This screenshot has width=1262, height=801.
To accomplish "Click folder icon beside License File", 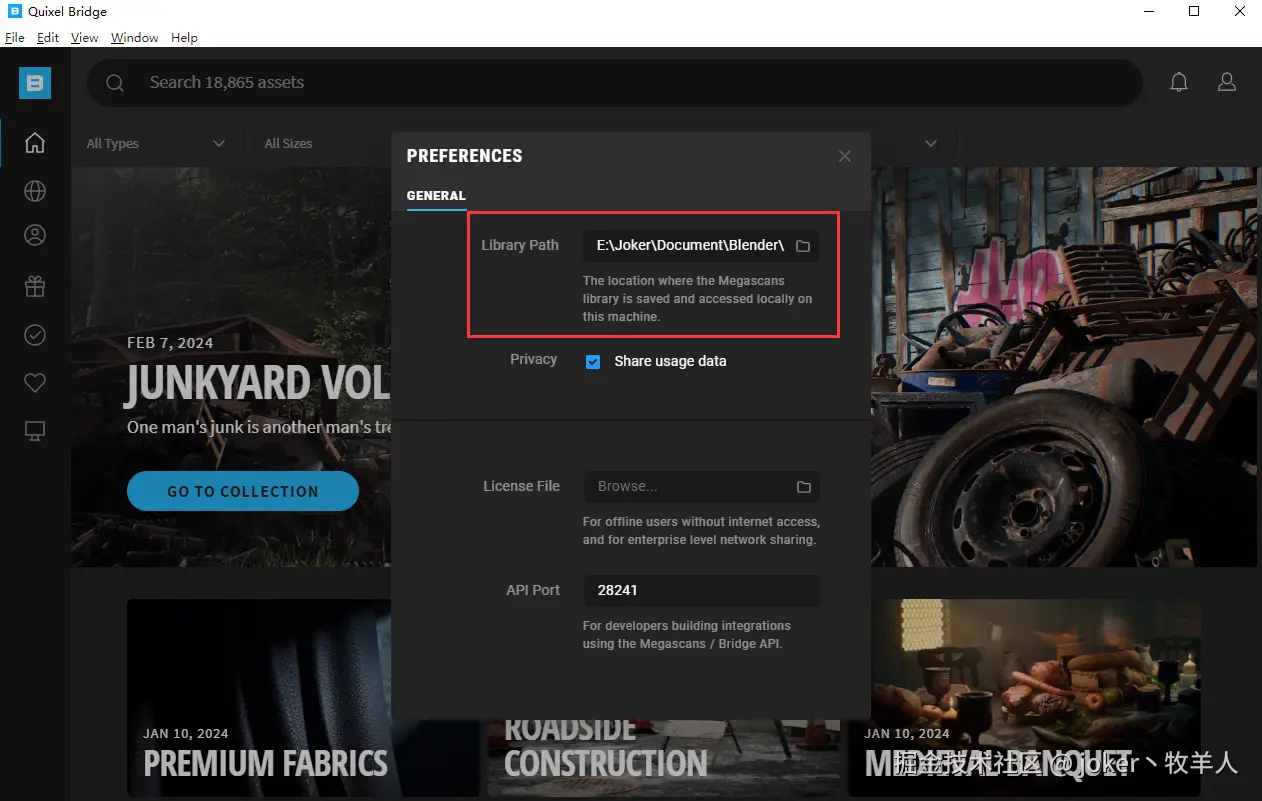I will click(804, 487).
